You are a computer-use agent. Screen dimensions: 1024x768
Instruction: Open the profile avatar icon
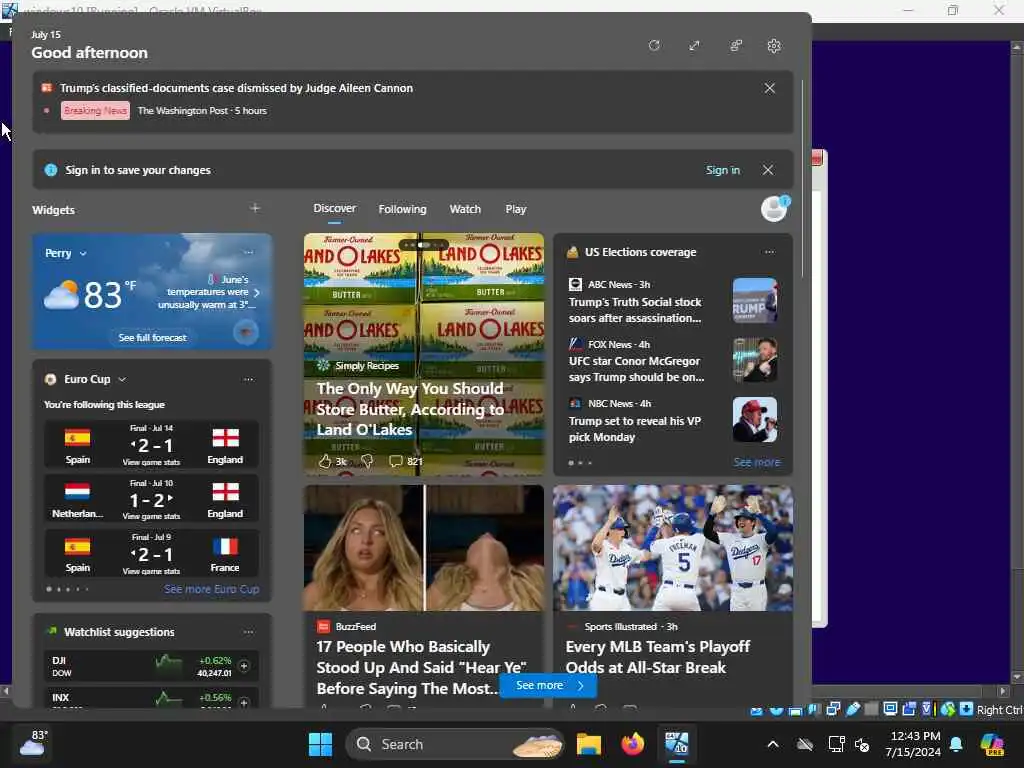[x=775, y=209]
